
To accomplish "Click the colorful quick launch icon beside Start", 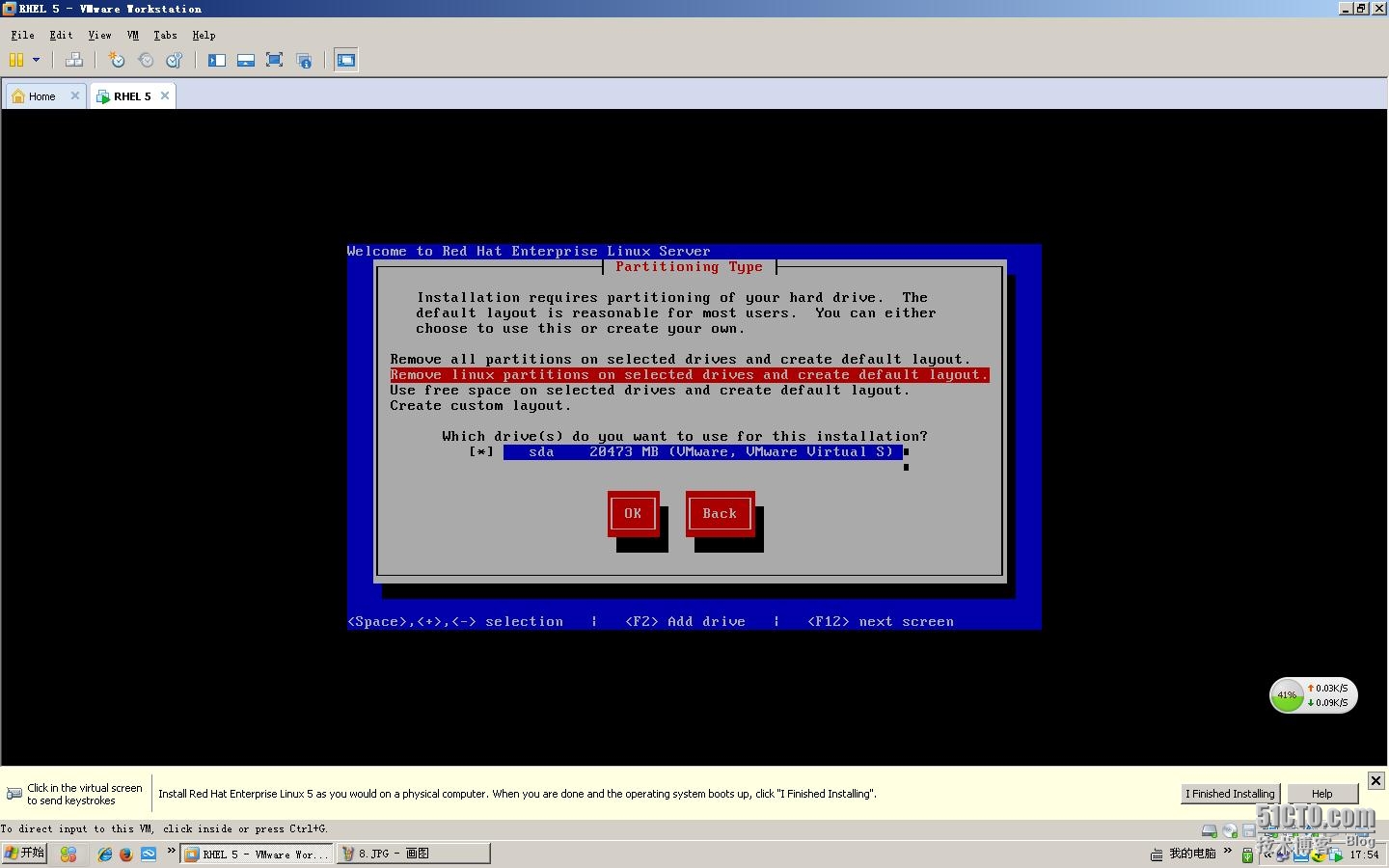I will [68, 854].
